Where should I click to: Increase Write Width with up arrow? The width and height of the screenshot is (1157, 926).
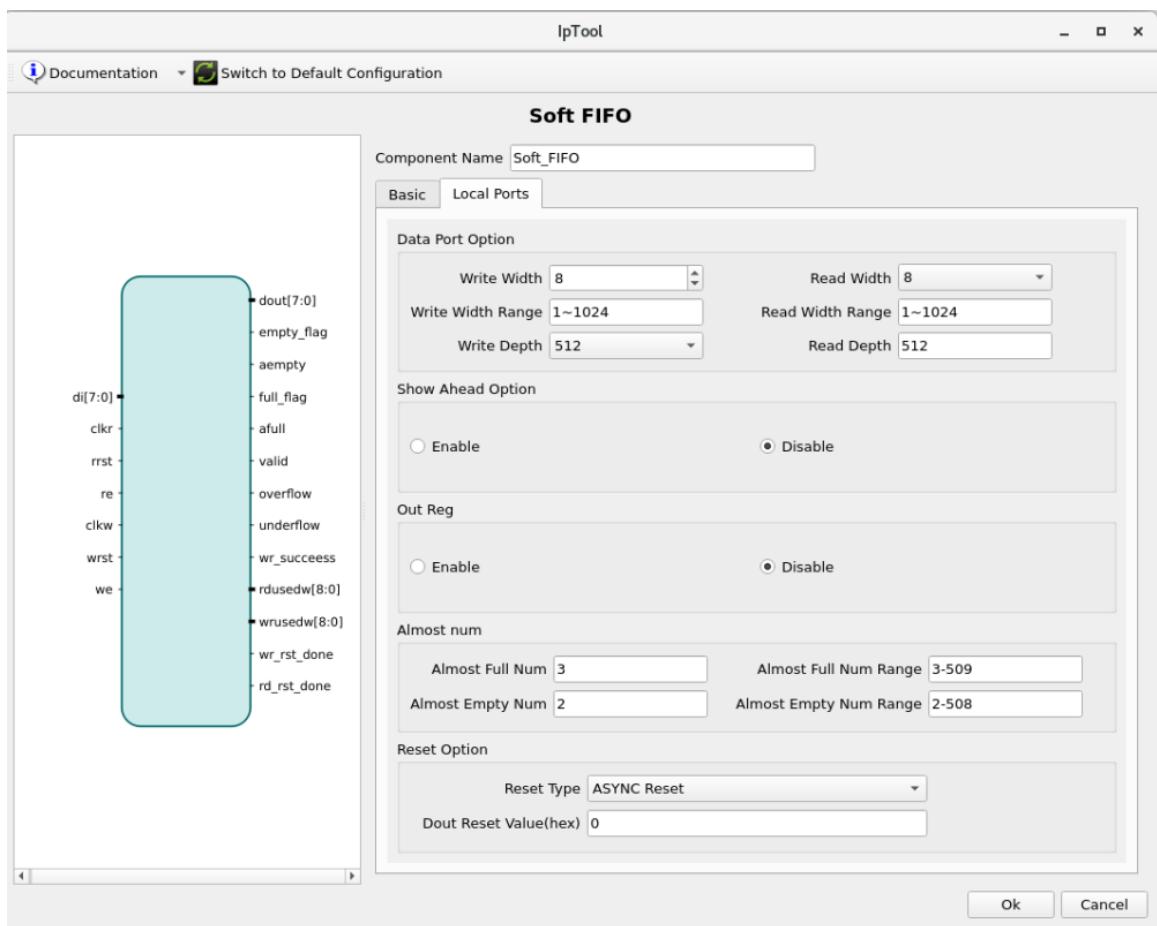tap(694, 272)
